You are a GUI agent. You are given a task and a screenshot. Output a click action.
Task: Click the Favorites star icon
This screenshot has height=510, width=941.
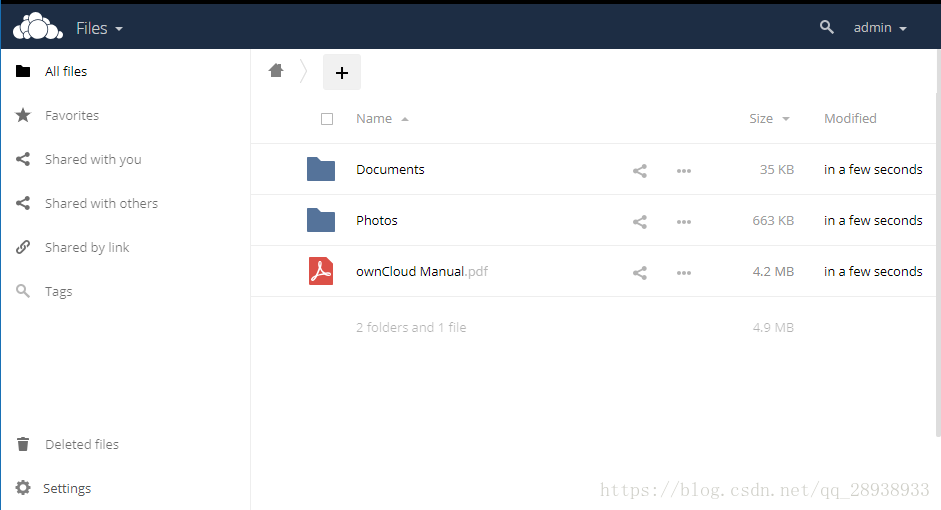point(23,115)
